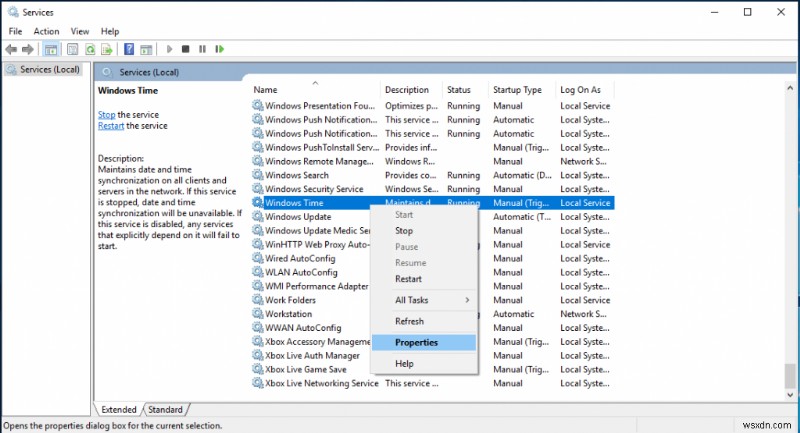Click gear icon beside Windows Remote Management
Viewport: 800px width, 433px height.
tap(258, 161)
